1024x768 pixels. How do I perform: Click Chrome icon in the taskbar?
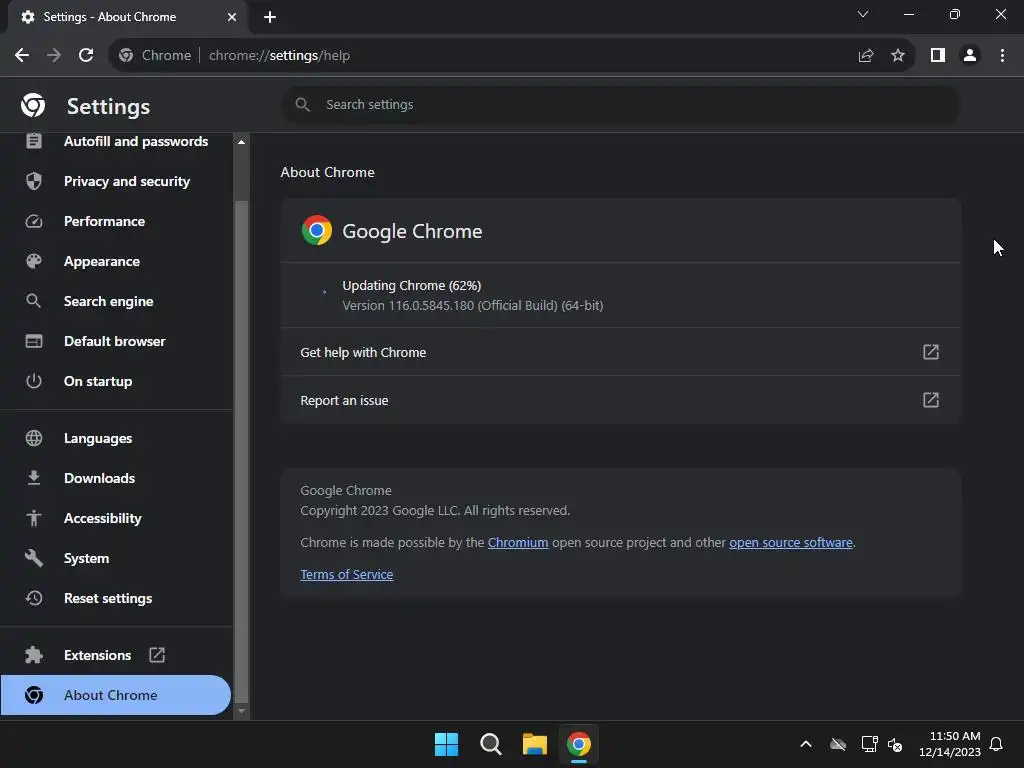point(579,744)
